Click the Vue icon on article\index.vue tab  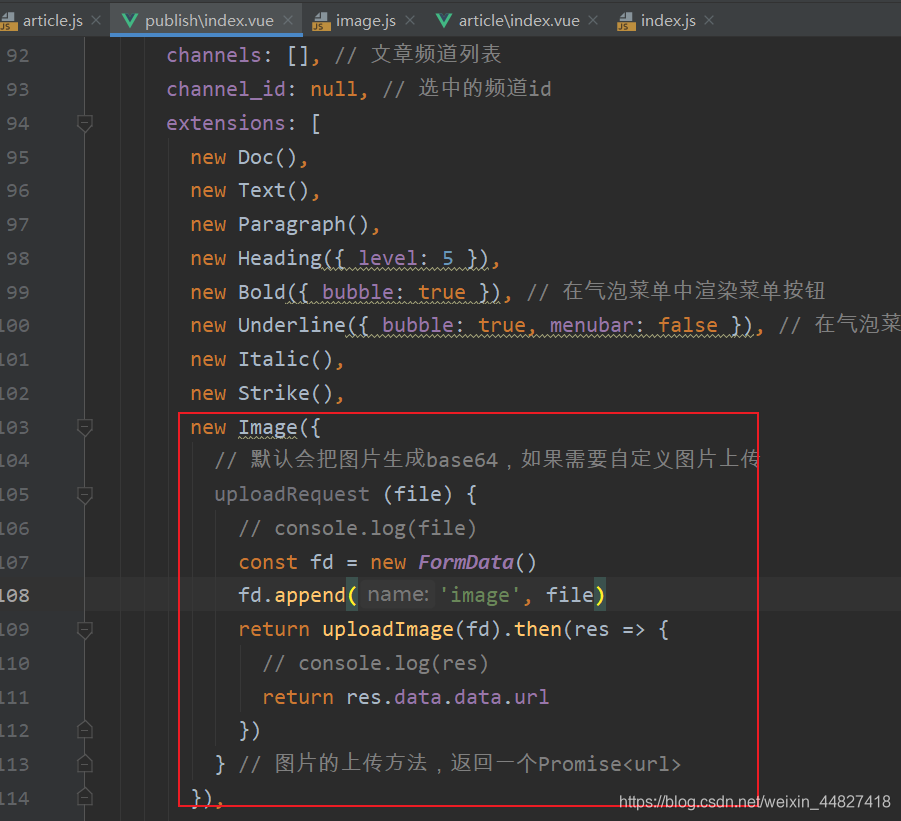click(444, 21)
